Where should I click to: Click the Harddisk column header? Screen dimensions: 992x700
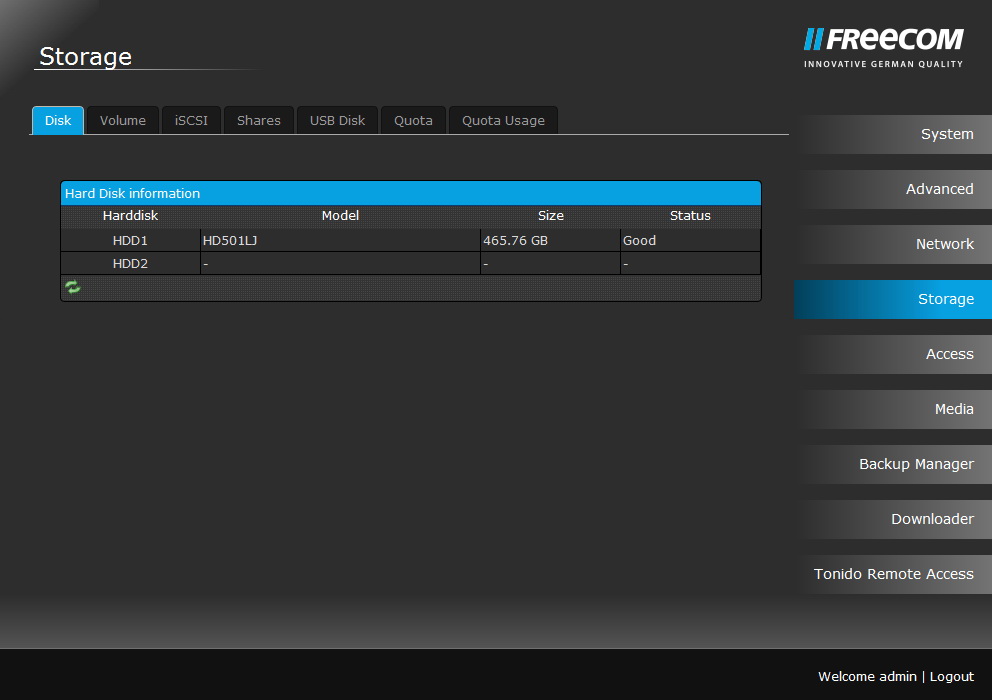click(130, 215)
